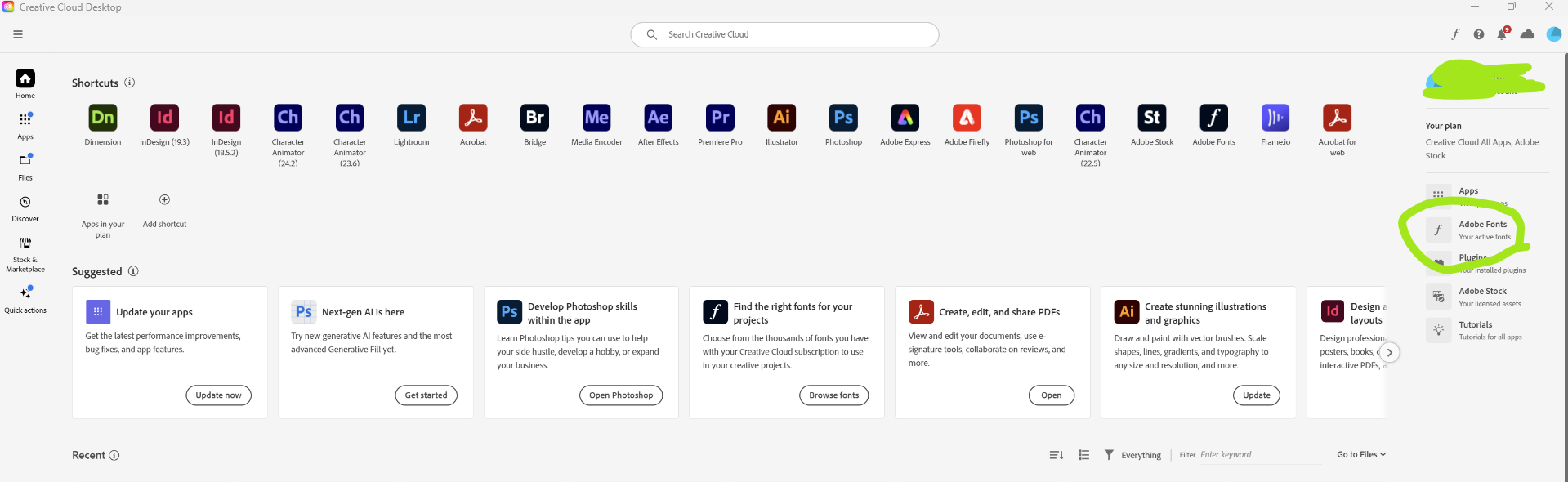Go to Home in the sidebar

click(x=25, y=83)
